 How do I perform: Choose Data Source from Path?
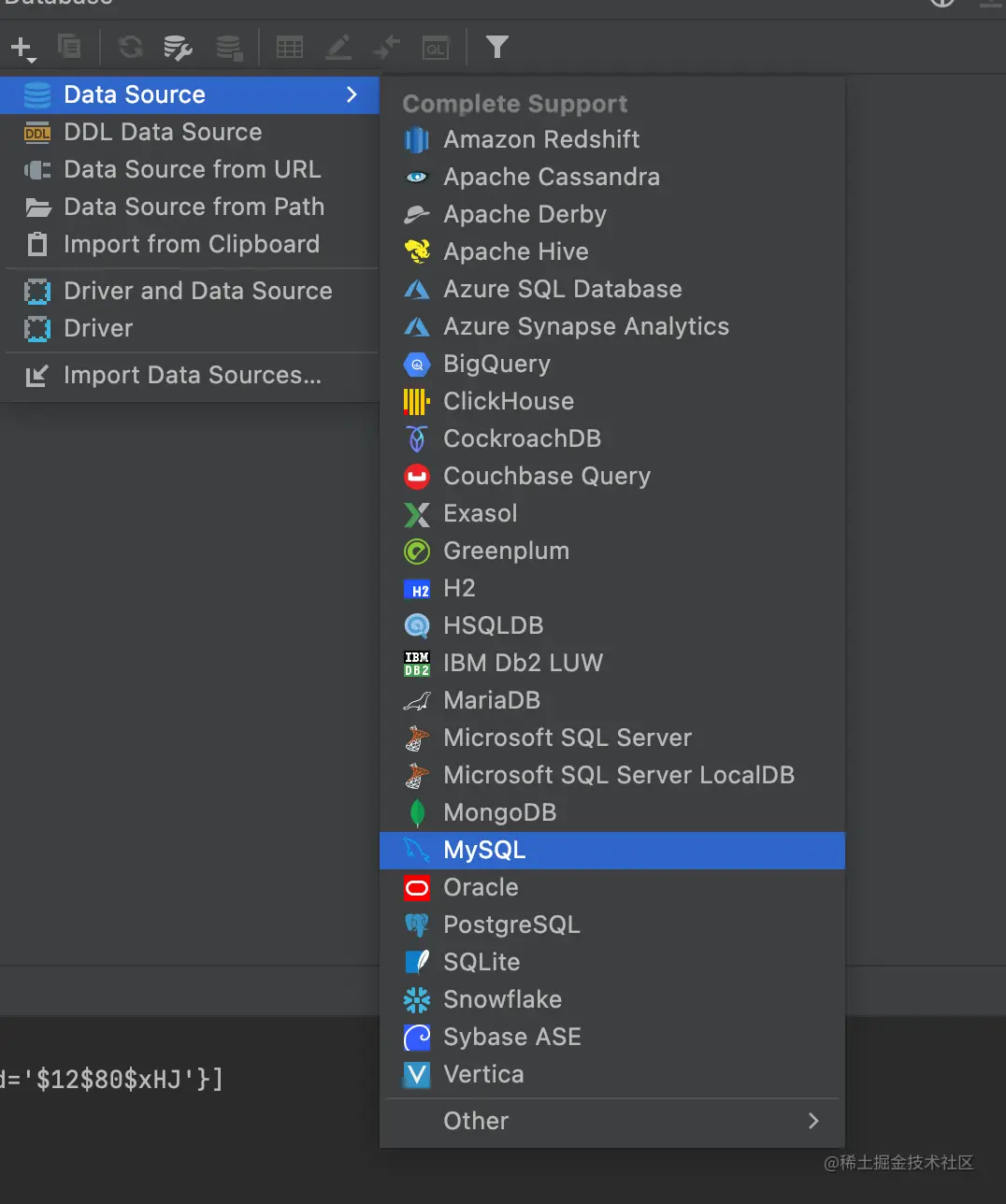coord(190,207)
